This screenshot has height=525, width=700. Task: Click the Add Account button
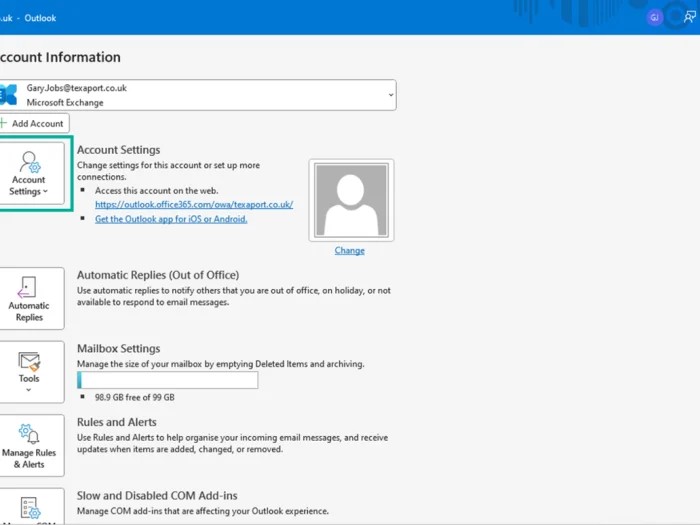[x=34, y=123]
